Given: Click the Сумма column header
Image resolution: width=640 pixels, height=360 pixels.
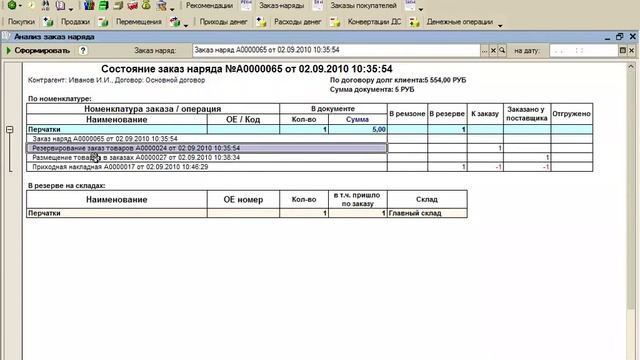Looking at the screenshot, I should point(358,120).
